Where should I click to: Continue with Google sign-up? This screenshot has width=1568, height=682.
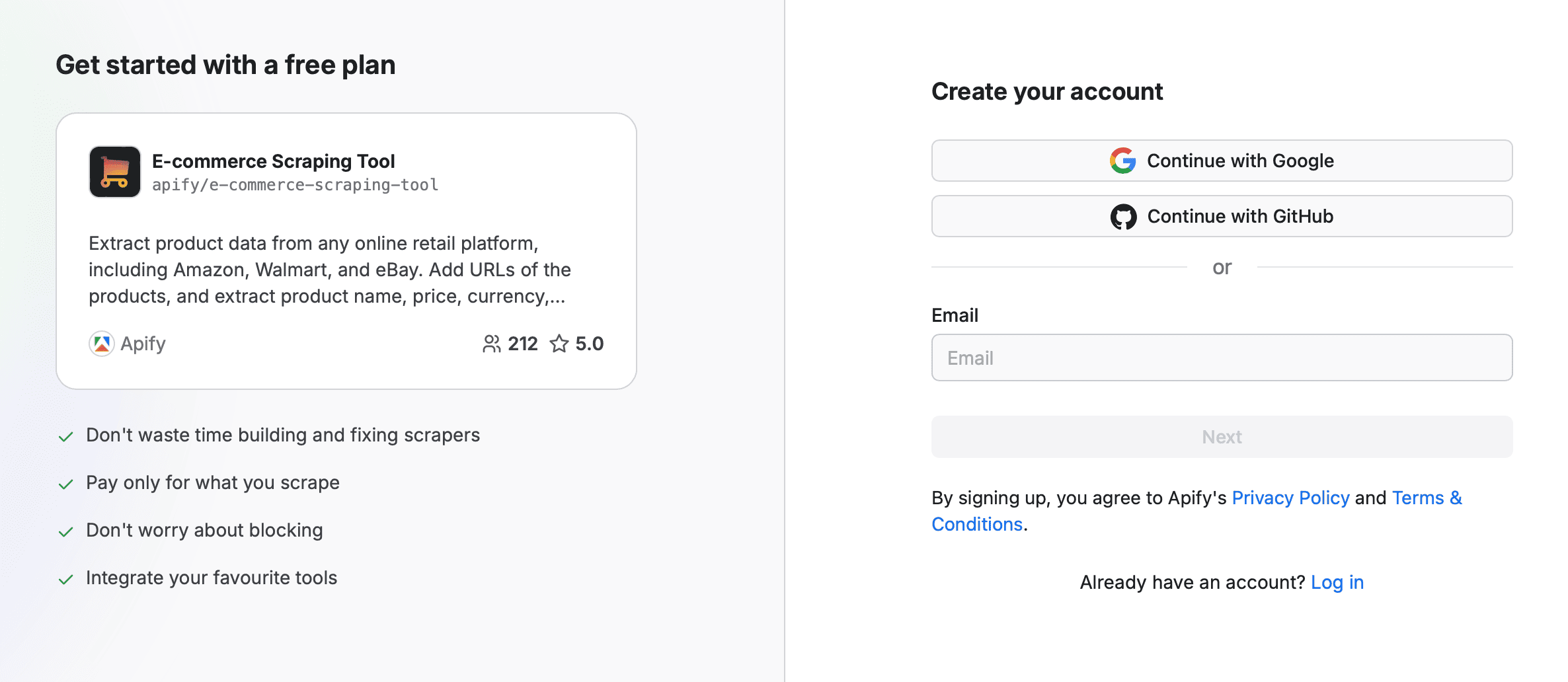click(1222, 161)
